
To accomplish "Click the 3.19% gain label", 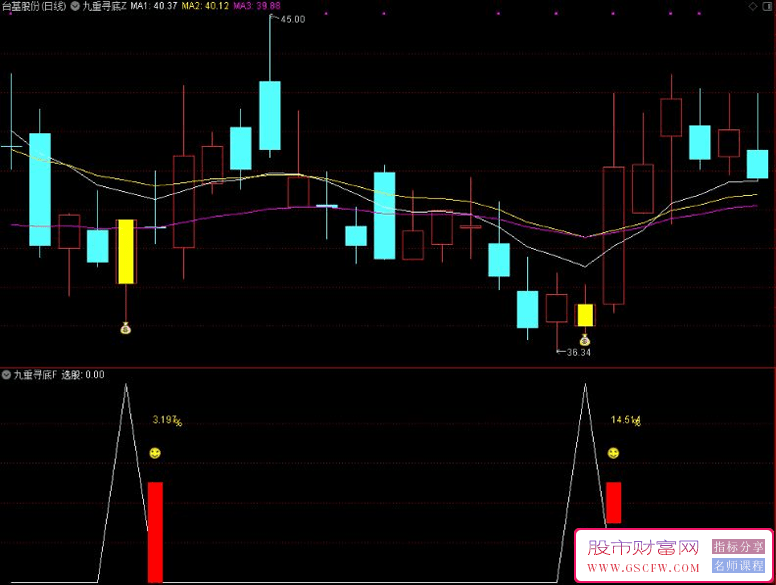I will click(x=167, y=420).
